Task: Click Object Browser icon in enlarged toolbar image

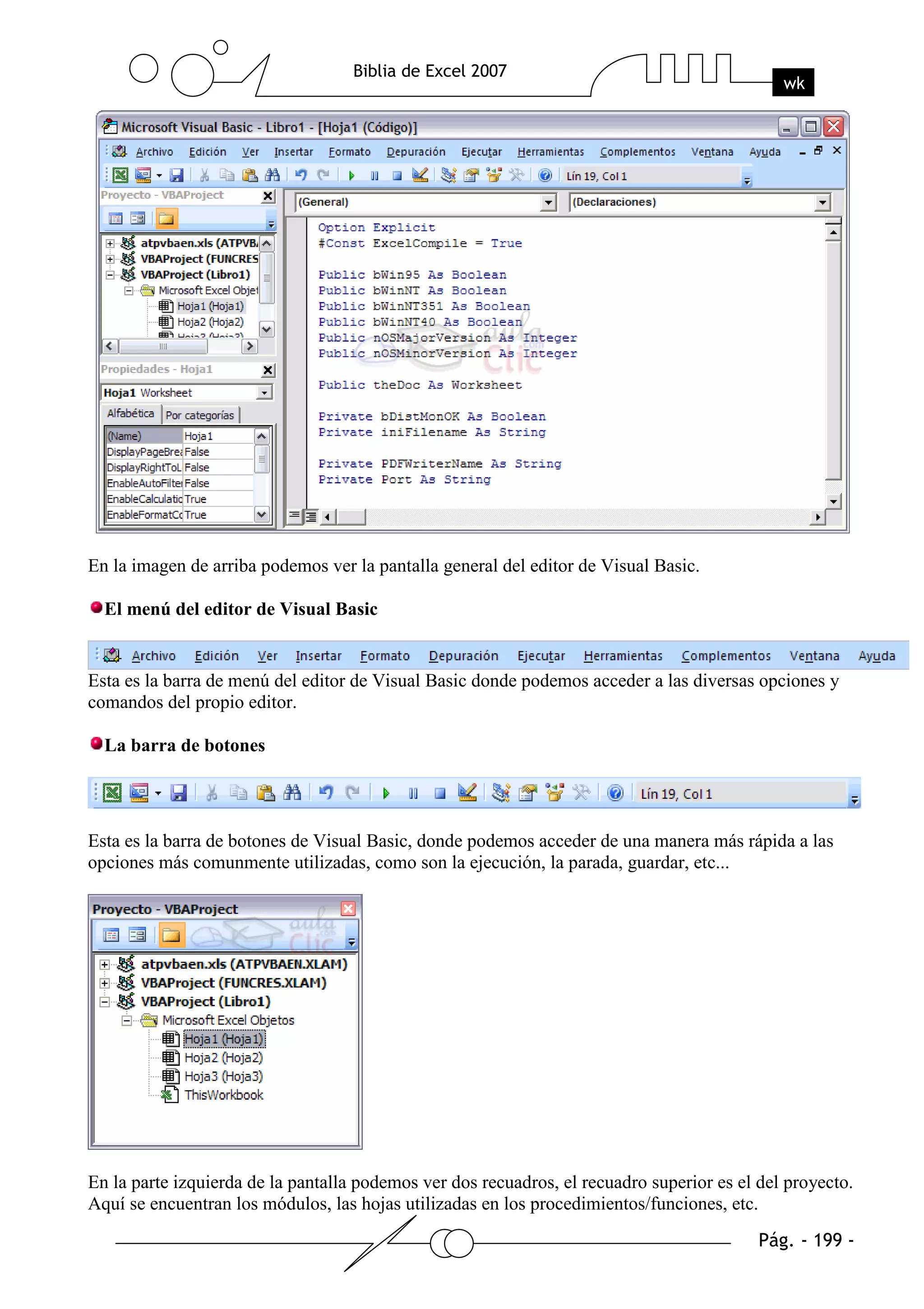Action: click(x=554, y=793)
